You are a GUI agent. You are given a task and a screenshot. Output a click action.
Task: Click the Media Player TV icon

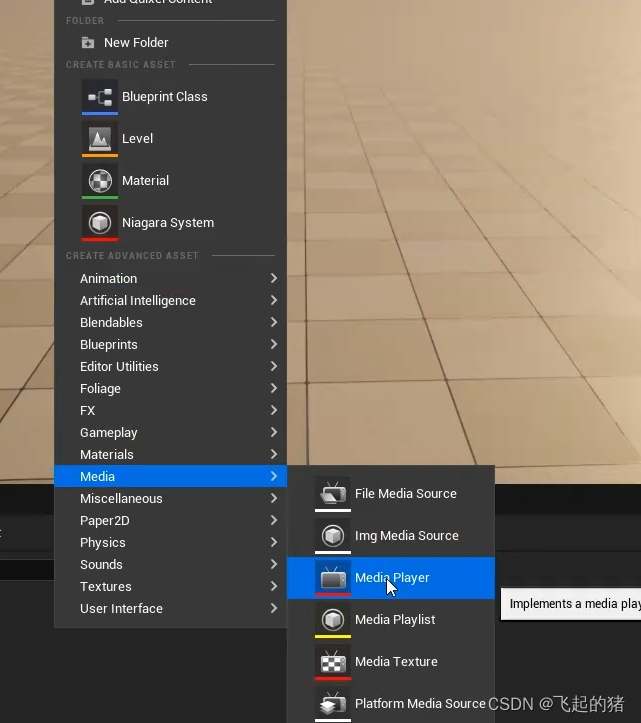click(x=333, y=578)
